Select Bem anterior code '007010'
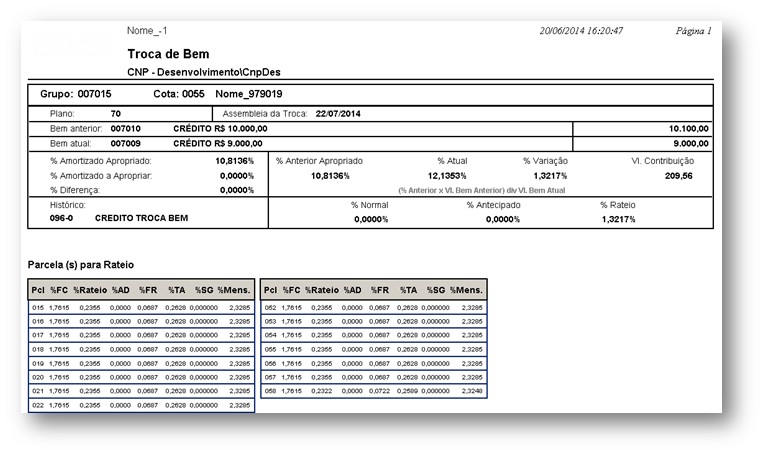 pyautogui.click(x=126, y=129)
